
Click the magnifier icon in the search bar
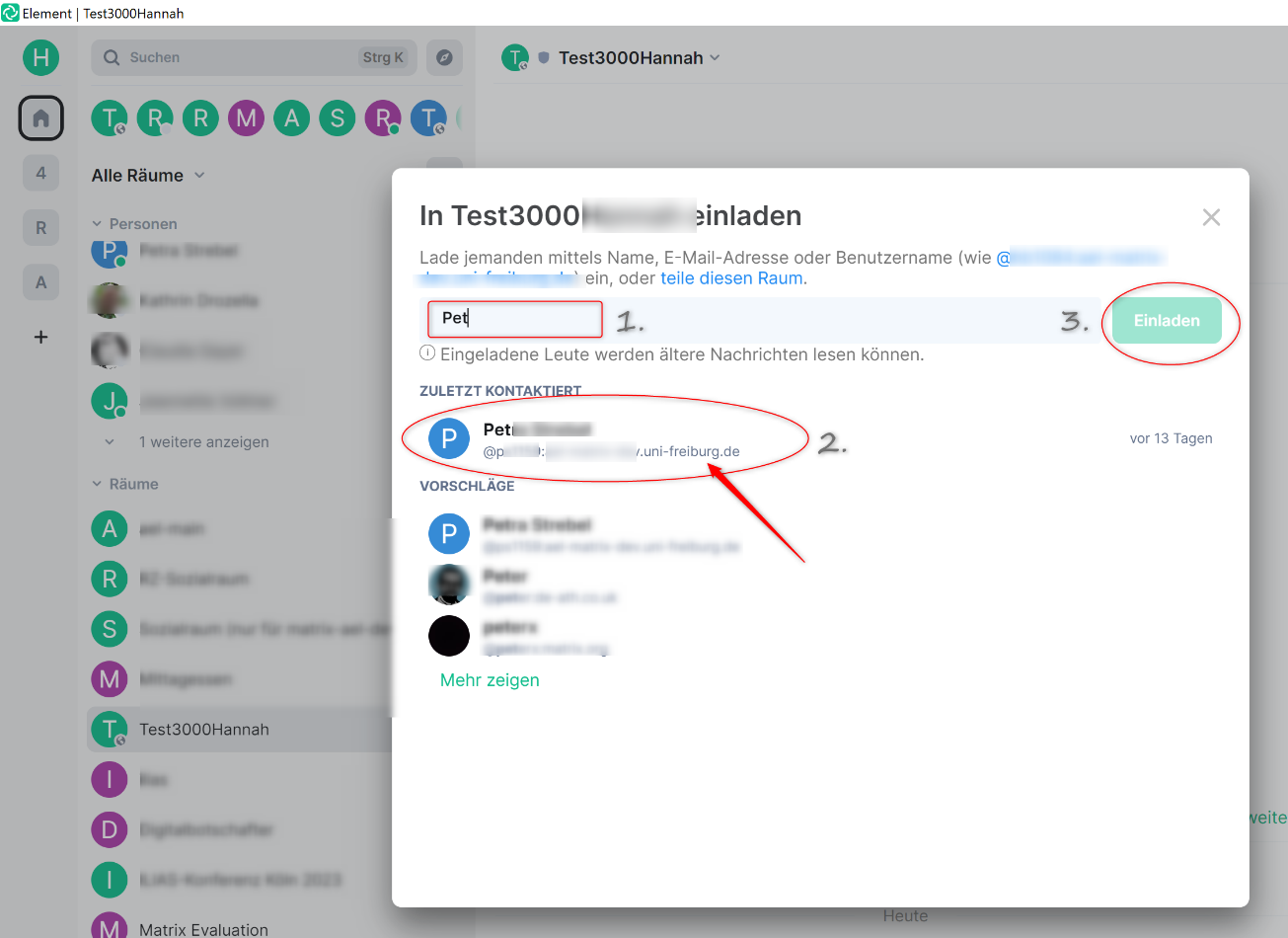(112, 57)
